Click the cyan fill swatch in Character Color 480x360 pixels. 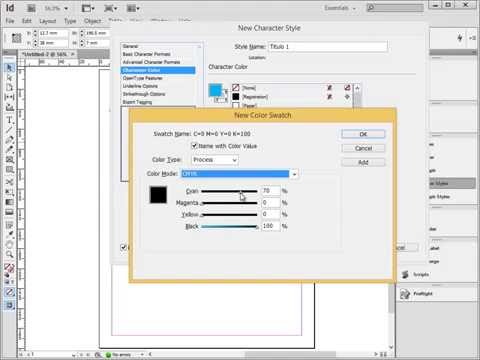215,90
